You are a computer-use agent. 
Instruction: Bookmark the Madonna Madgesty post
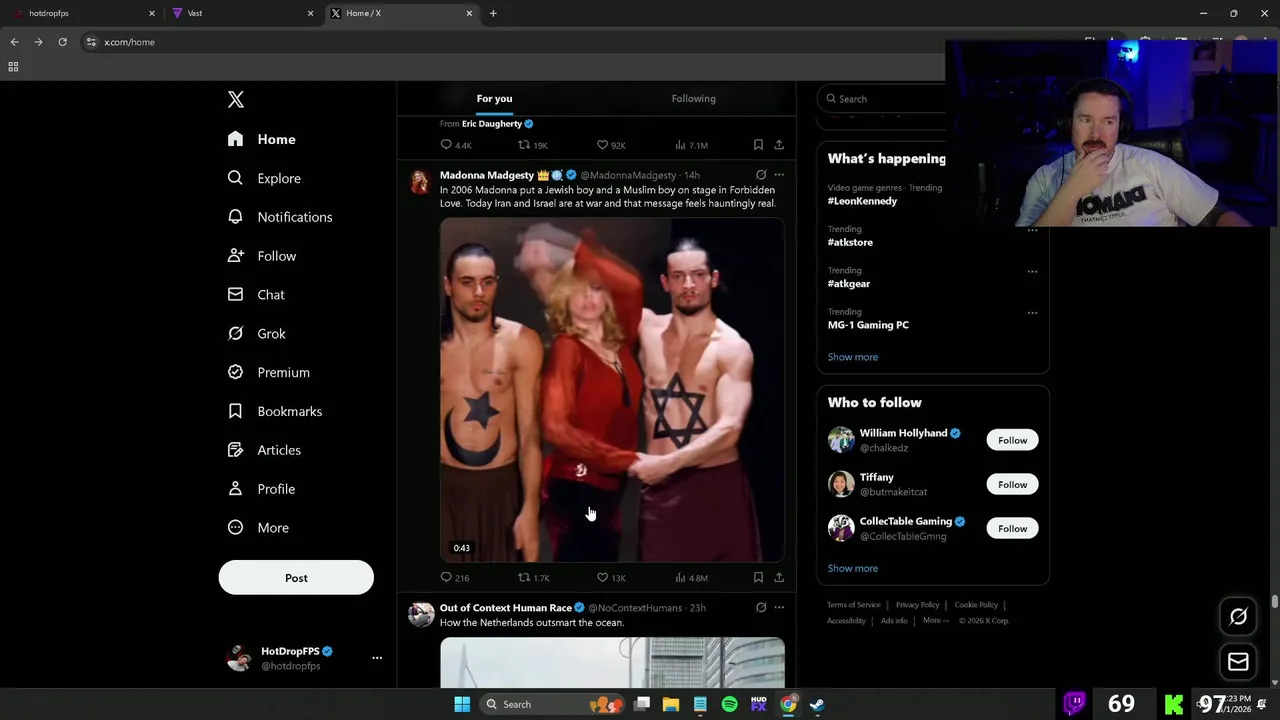pyautogui.click(x=758, y=577)
